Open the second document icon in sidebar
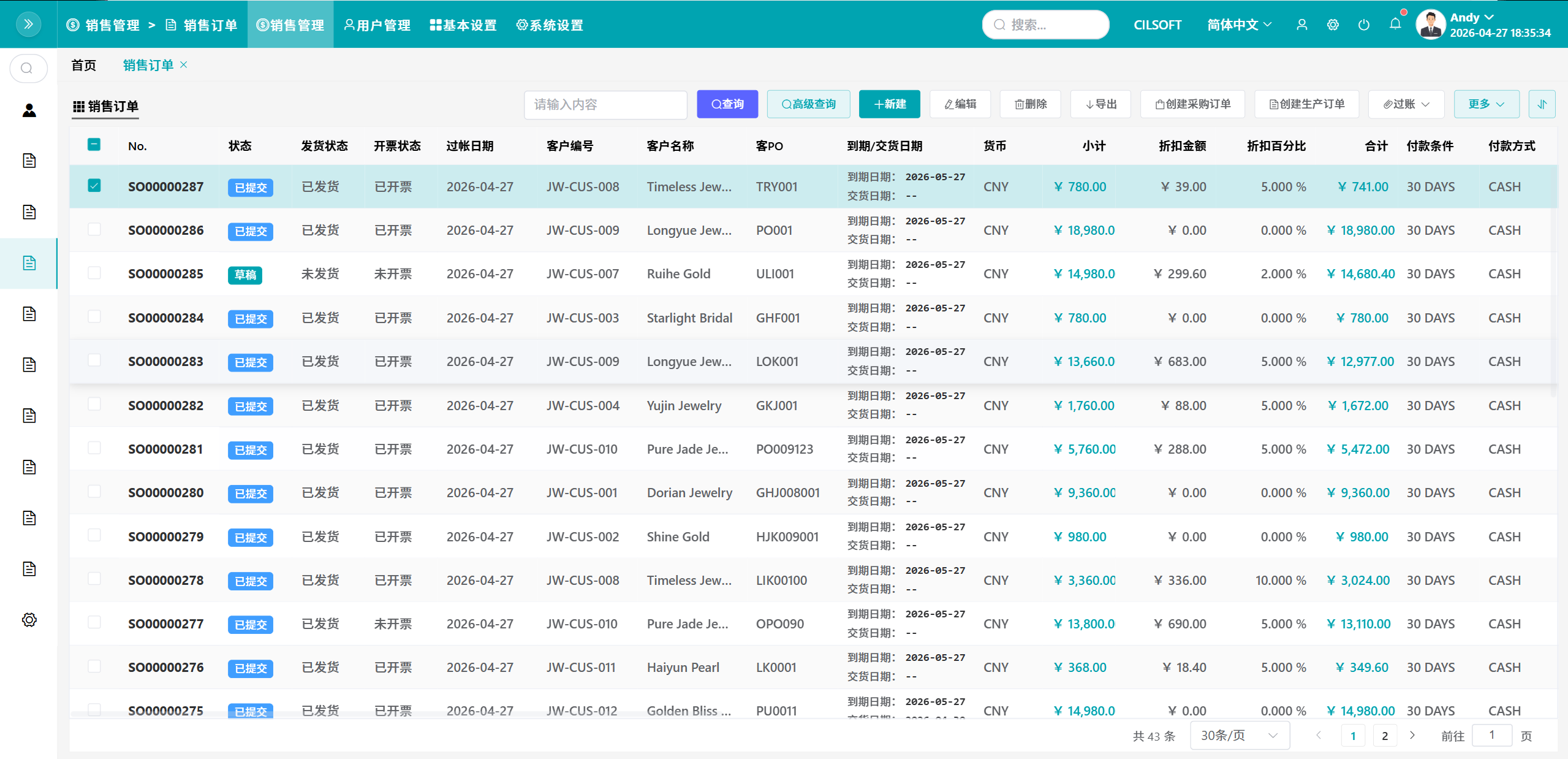Screen dimensions: 1568x759 [x=29, y=212]
